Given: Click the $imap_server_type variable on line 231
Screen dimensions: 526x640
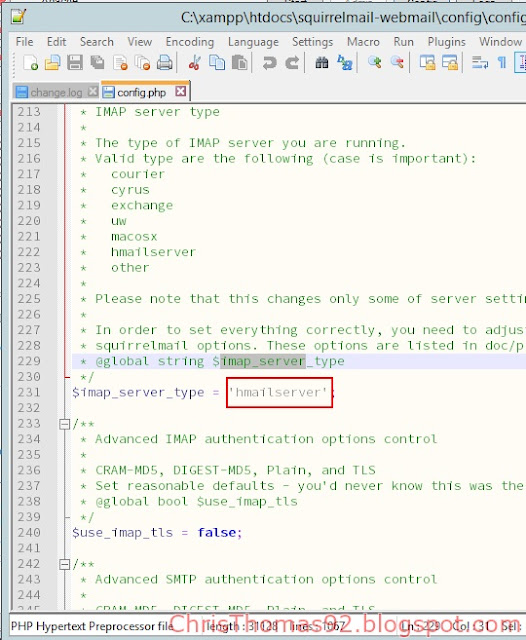Looking at the screenshot, I should 138,392.
